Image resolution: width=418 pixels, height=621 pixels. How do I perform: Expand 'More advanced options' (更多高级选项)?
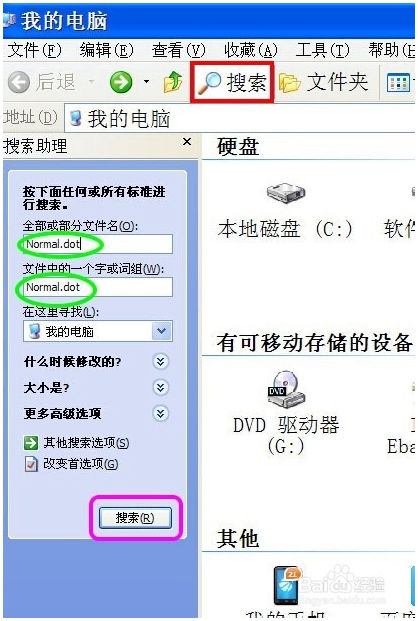pos(160,413)
